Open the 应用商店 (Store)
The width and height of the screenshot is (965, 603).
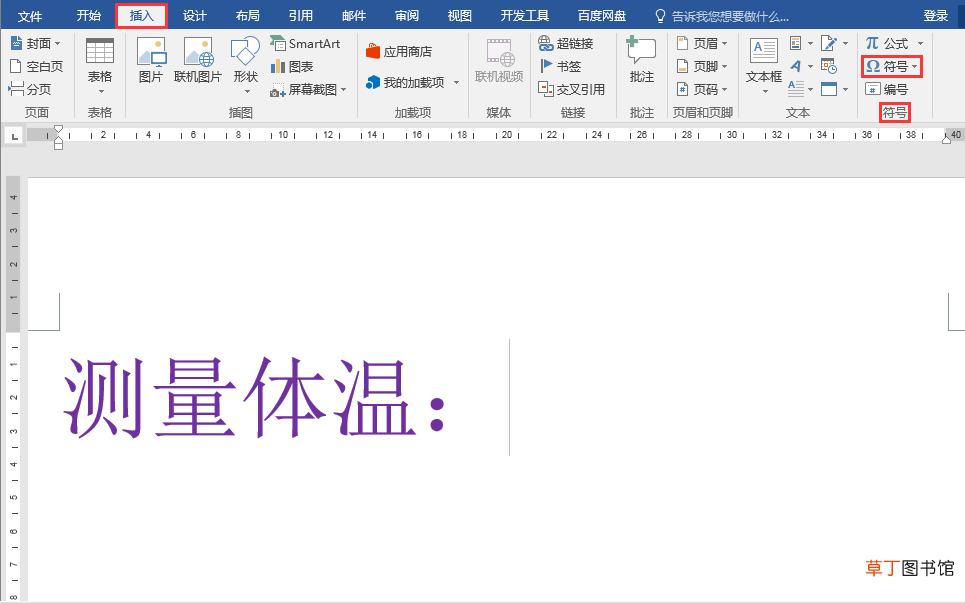click(399, 52)
